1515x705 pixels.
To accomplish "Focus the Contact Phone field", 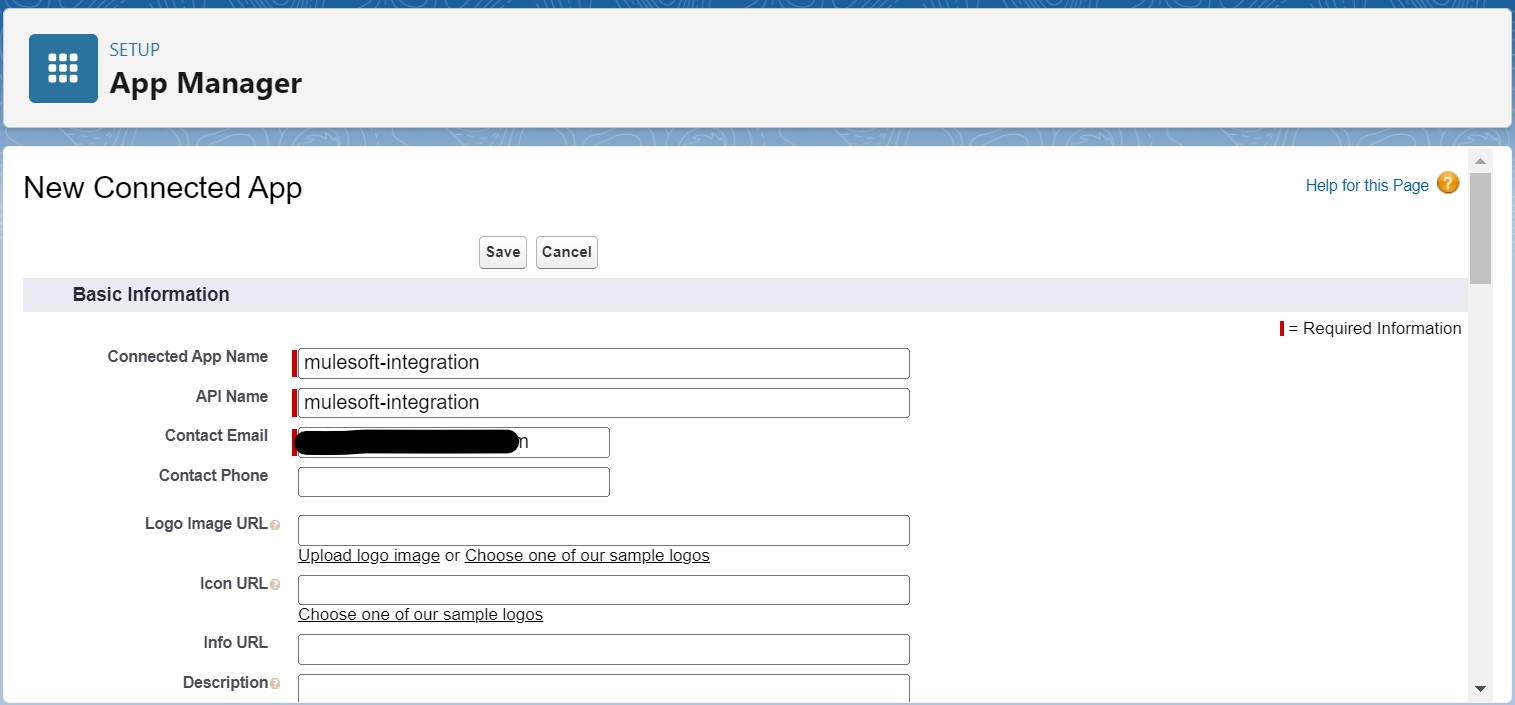I will pos(454,482).
